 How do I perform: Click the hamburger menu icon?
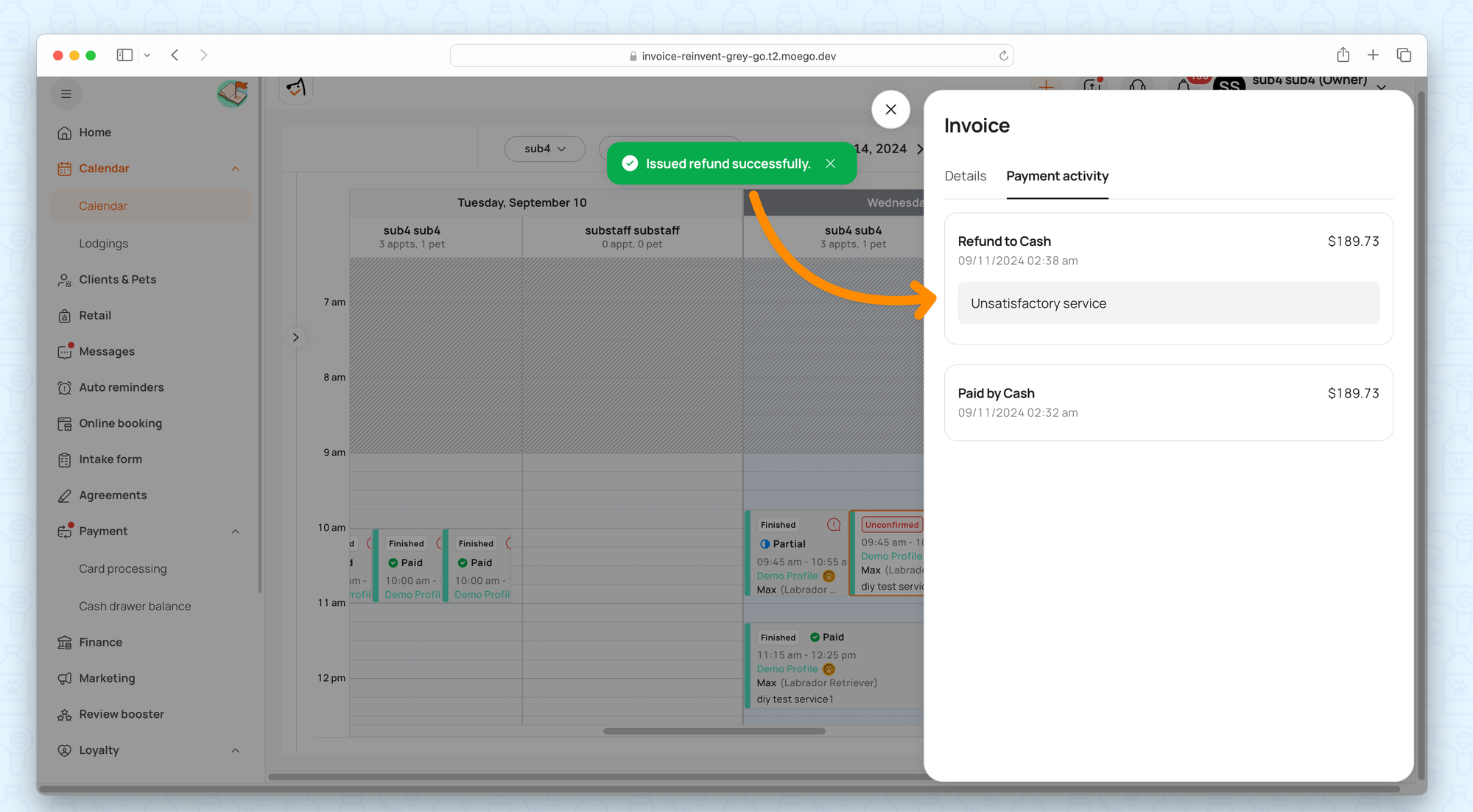66,94
